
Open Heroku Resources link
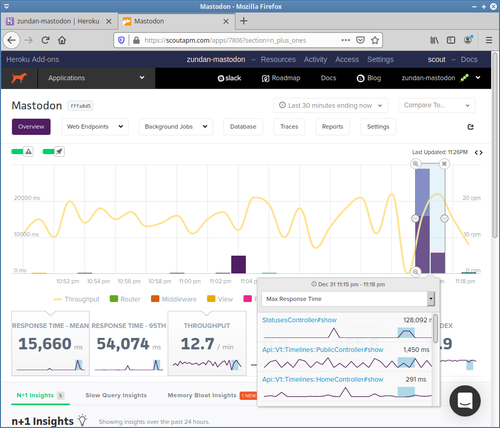[278, 59]
